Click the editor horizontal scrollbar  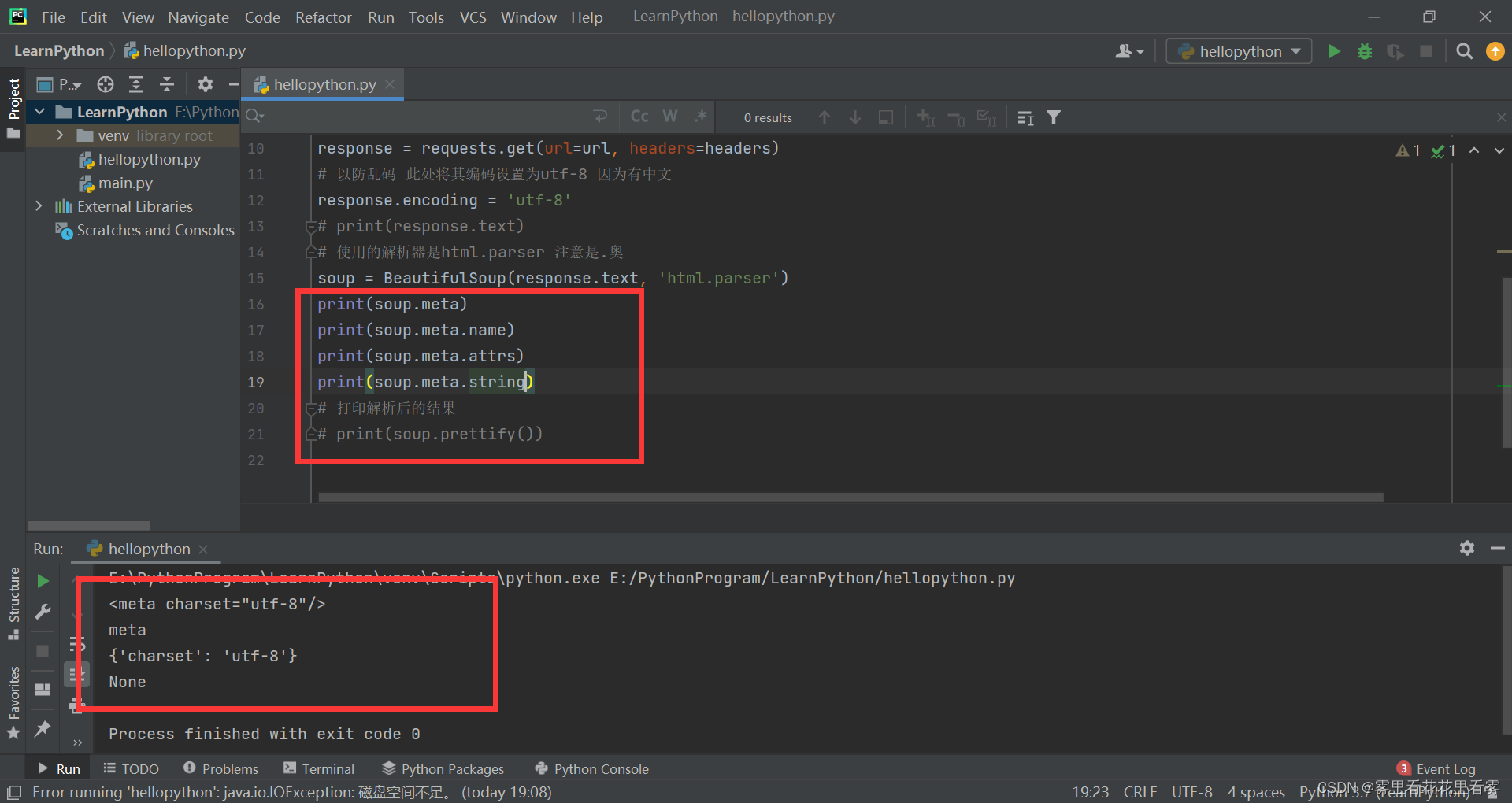pos(850,498)
